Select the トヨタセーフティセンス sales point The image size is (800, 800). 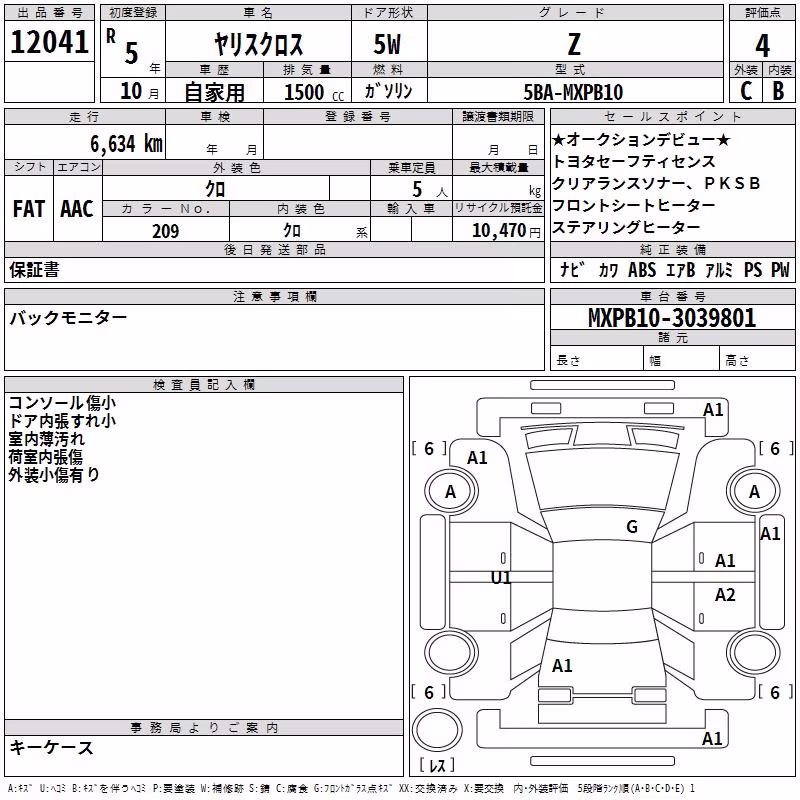(x=634, y=161)
